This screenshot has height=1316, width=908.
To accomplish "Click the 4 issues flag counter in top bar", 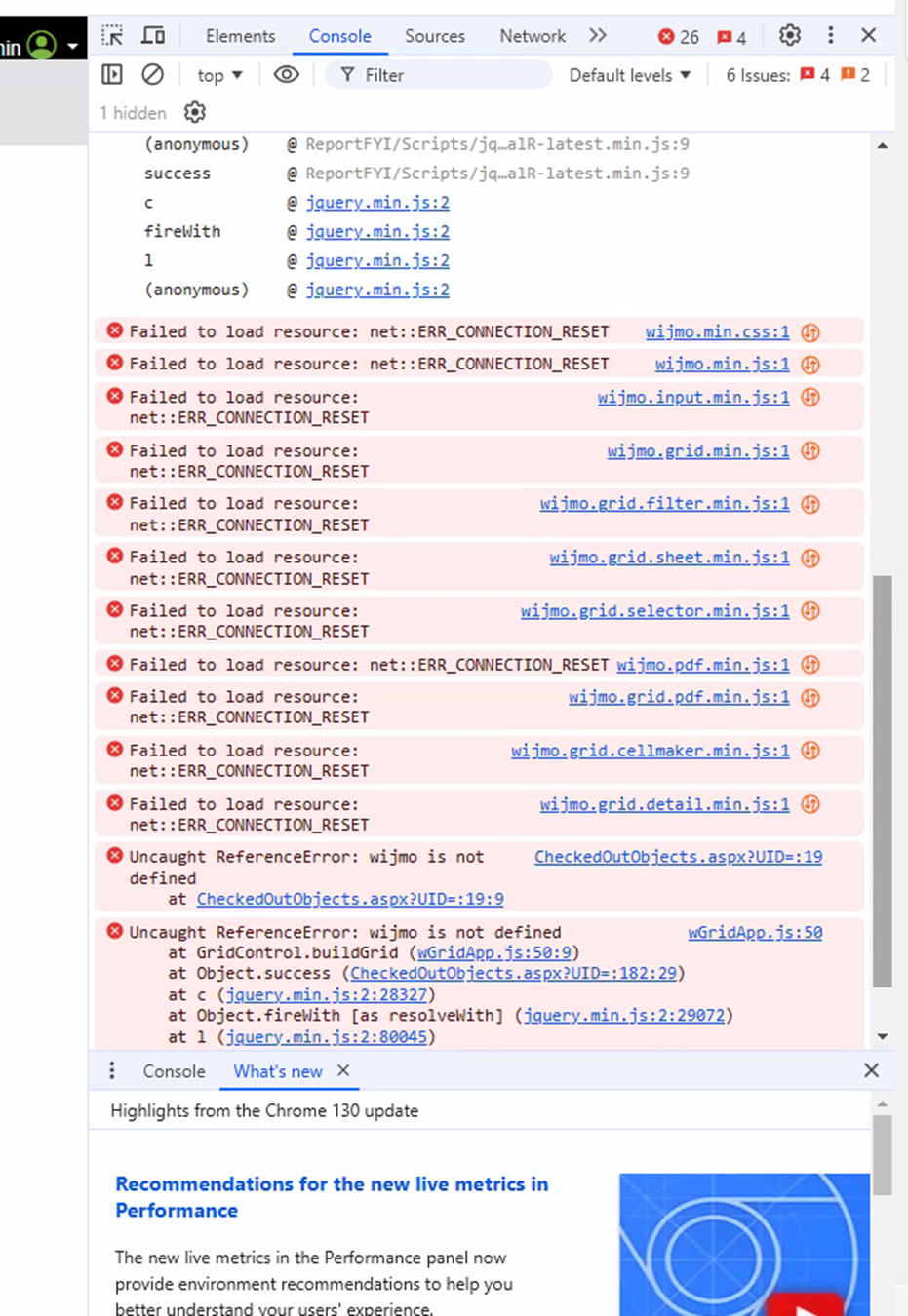I will point(731,37).
